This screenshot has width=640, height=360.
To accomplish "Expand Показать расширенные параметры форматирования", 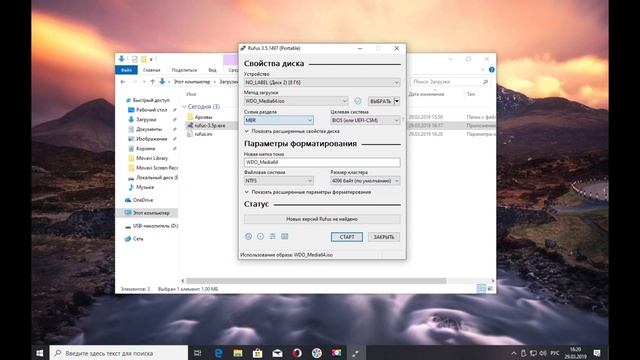I will (x=308, y=192).
